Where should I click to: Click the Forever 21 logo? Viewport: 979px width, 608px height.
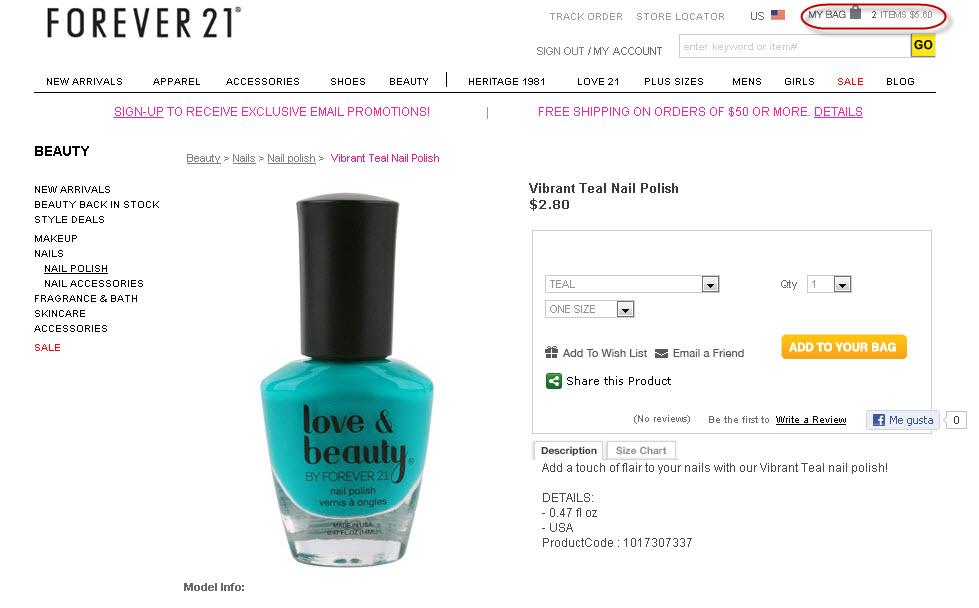point(144,23)
